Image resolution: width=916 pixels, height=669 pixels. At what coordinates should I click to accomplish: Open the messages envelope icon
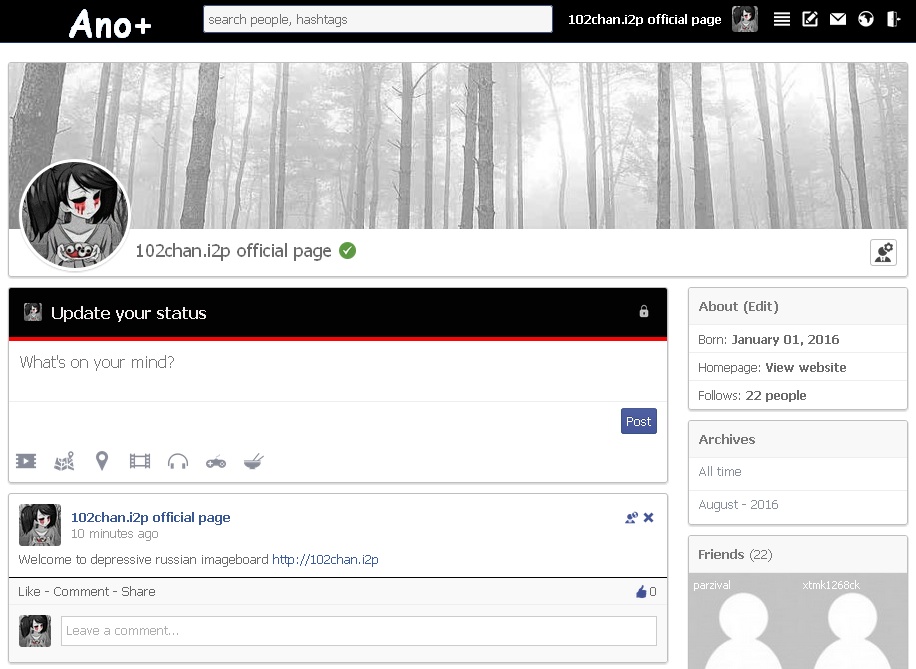838,19
